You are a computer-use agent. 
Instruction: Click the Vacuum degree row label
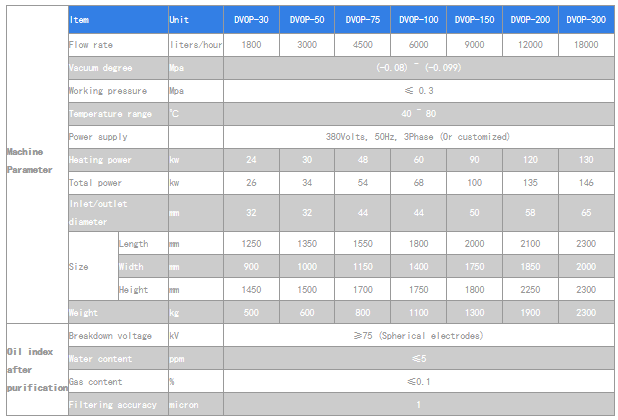coord(97,68)
